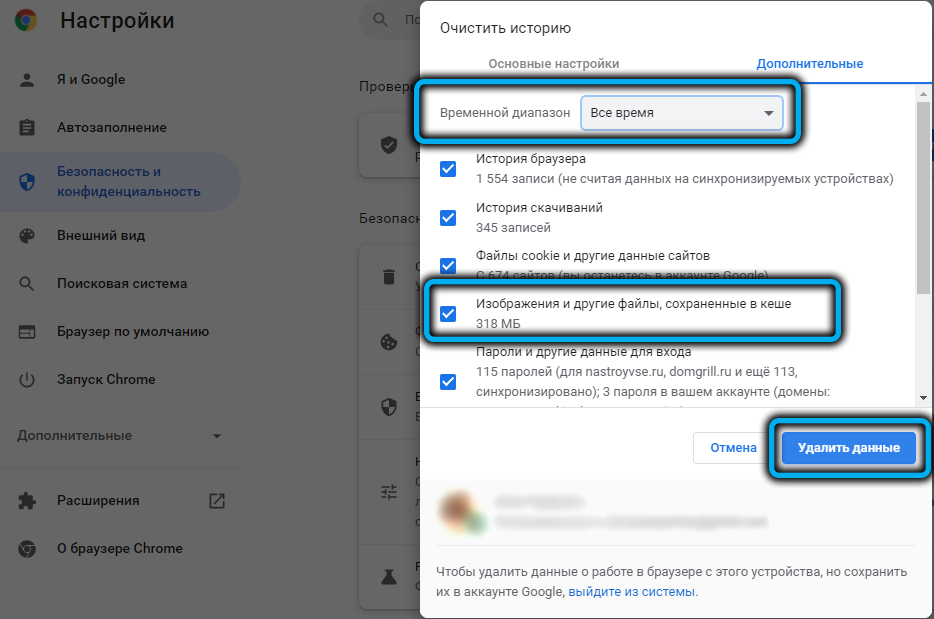Select the Автозаполнение clipboard icon

(x=27, y=127)
